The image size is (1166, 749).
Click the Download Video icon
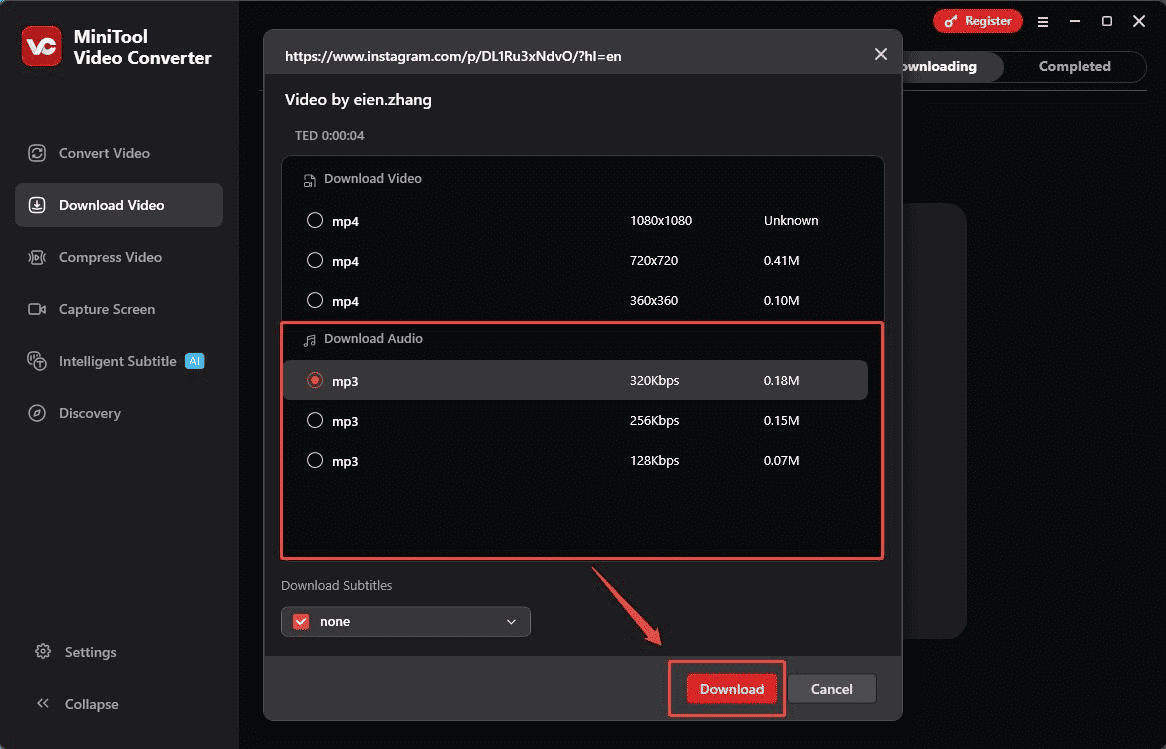click(x=36, y=205)
